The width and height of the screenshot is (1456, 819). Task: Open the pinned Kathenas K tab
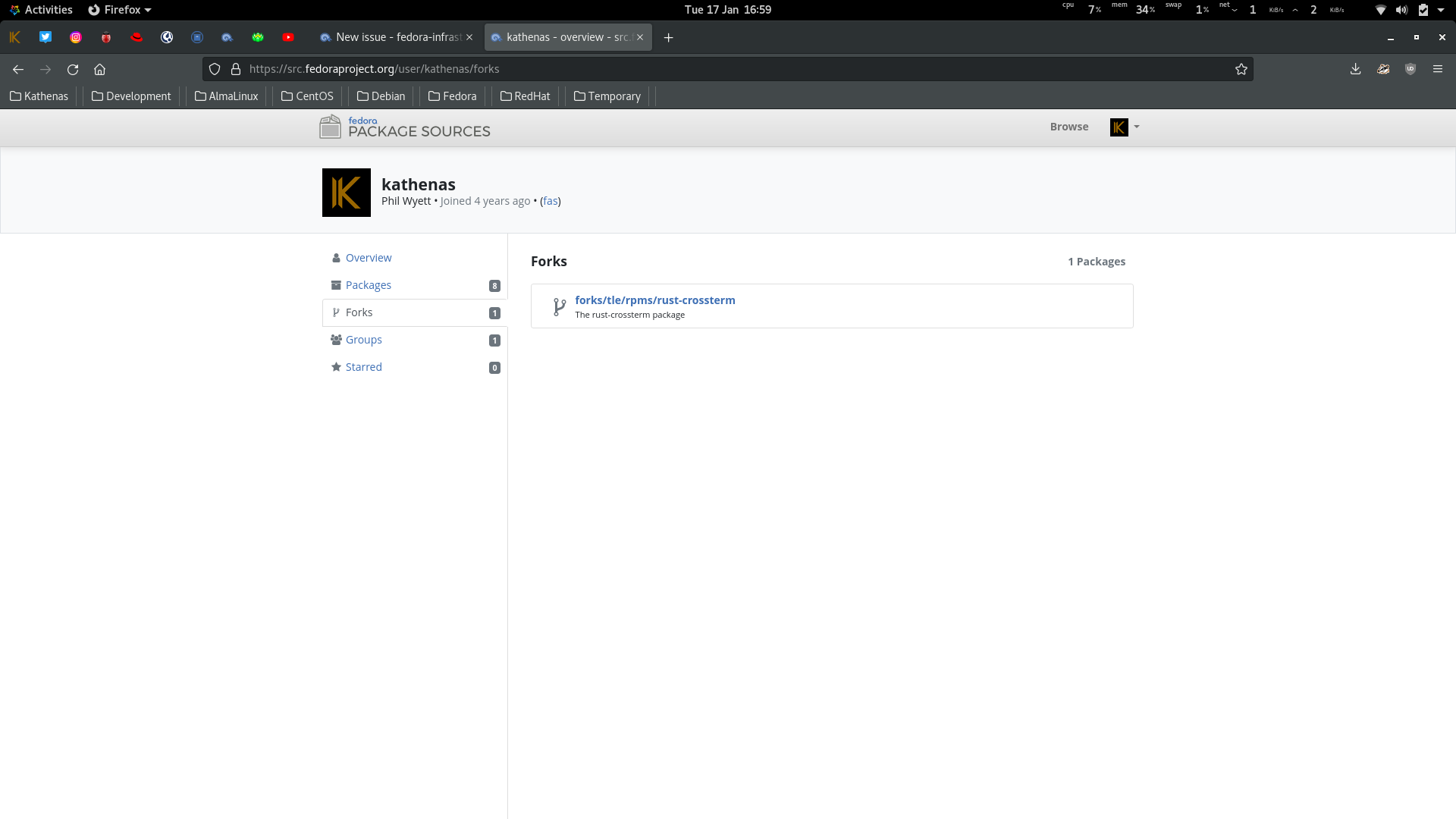pyautogui.click(x=15, y=37)
